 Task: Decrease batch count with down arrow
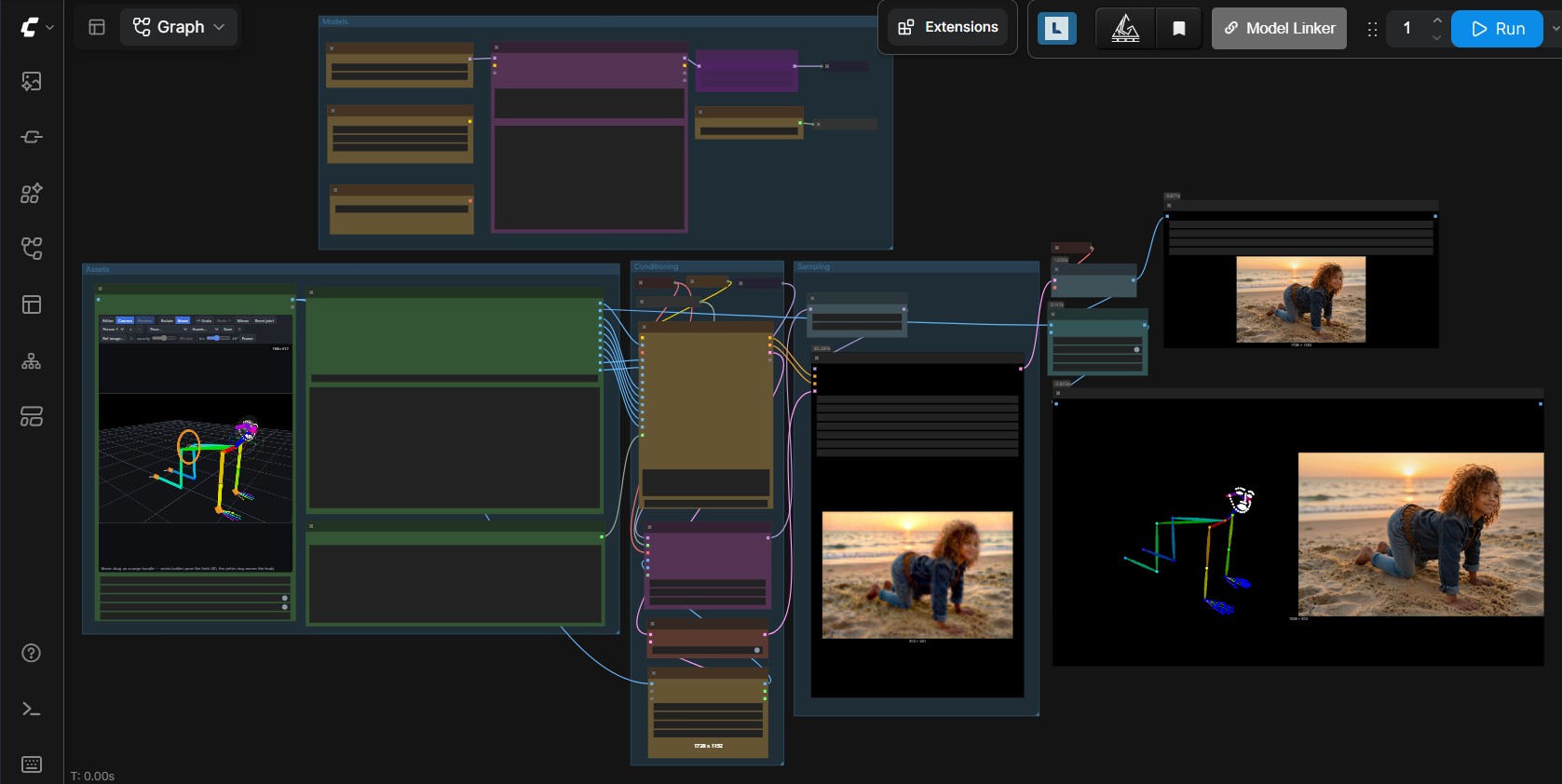pyautogui.click(x=1437, y=37)
